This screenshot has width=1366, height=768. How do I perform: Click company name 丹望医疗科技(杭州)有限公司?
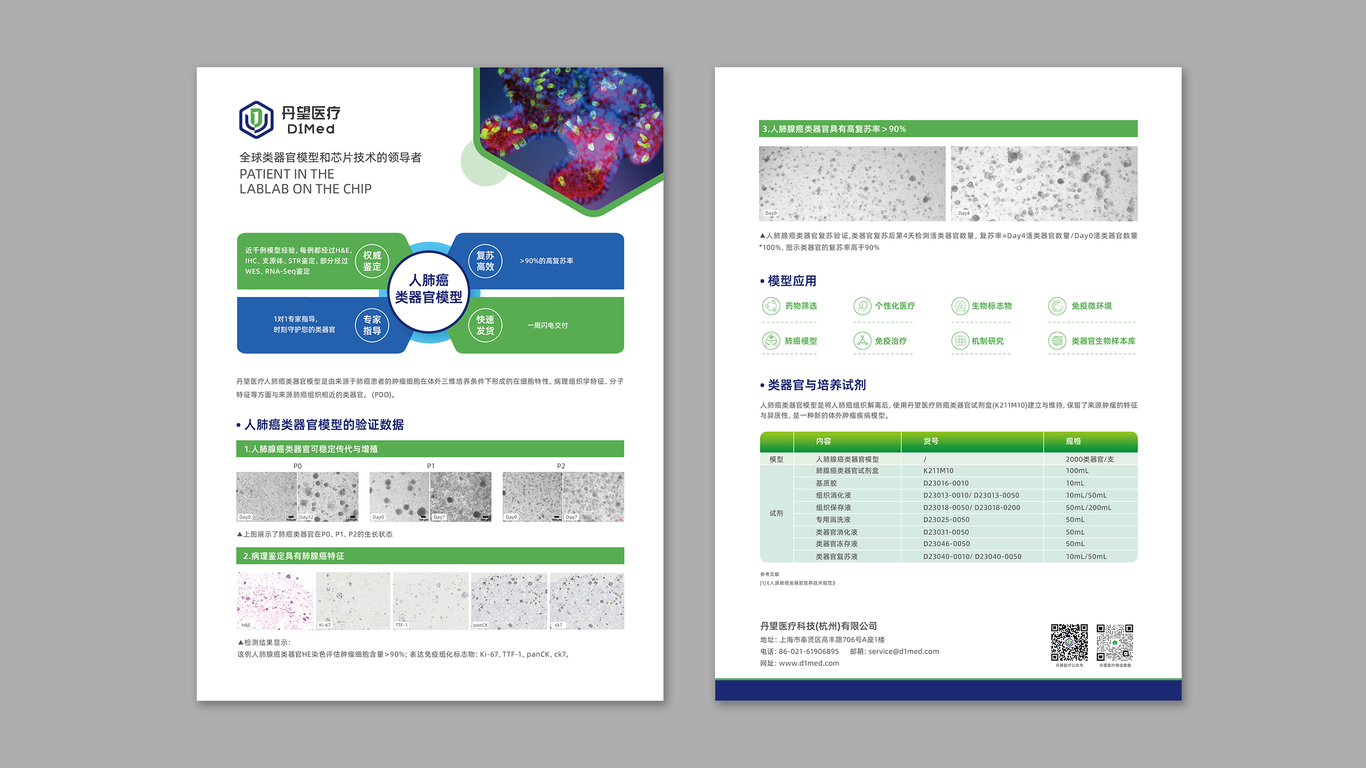point(818,626)
